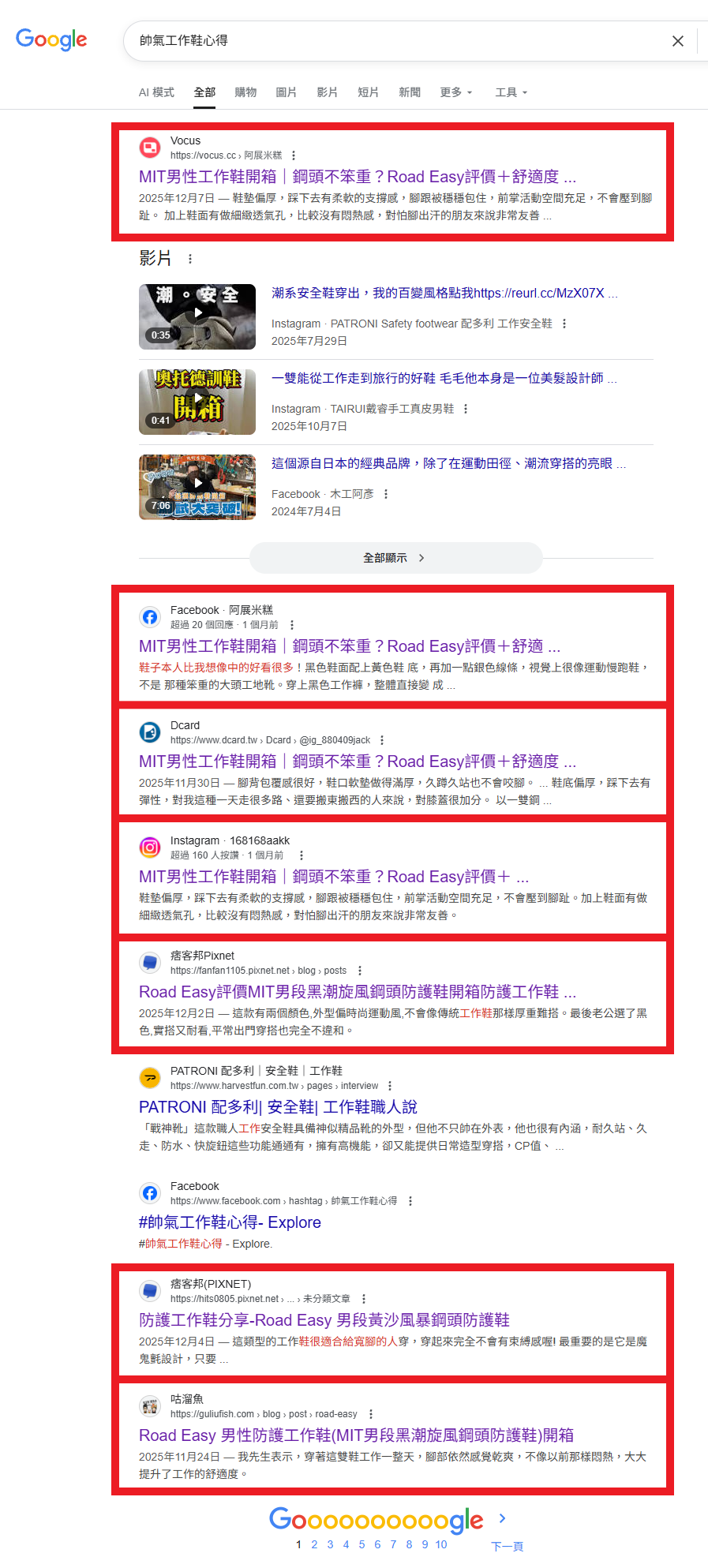The image size is (708, 1568).
Task: Click the PATRONI 配多利 site favicon
Action: coord(150,1078)
